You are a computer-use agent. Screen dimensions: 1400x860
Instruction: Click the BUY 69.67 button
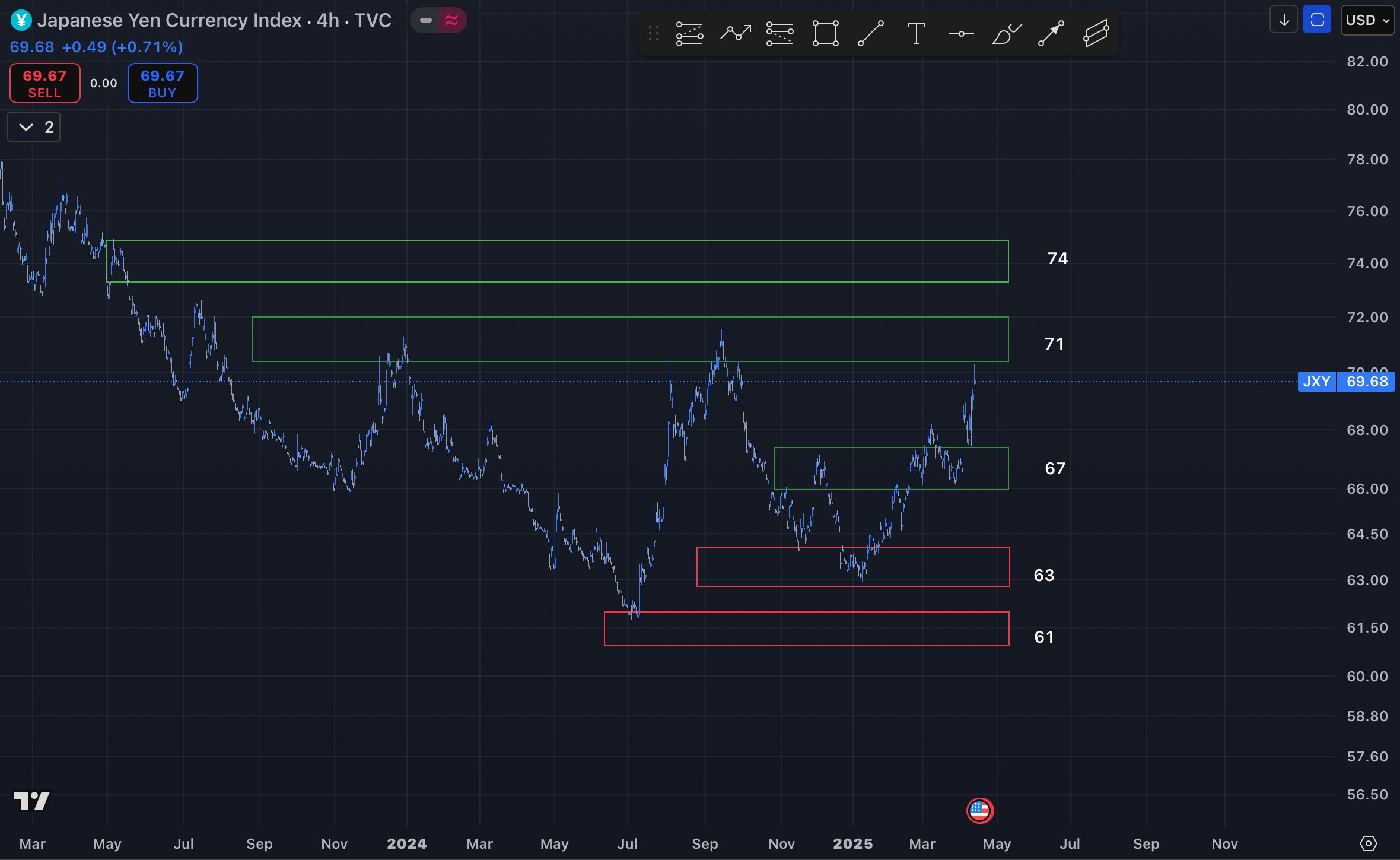[162, 82]
